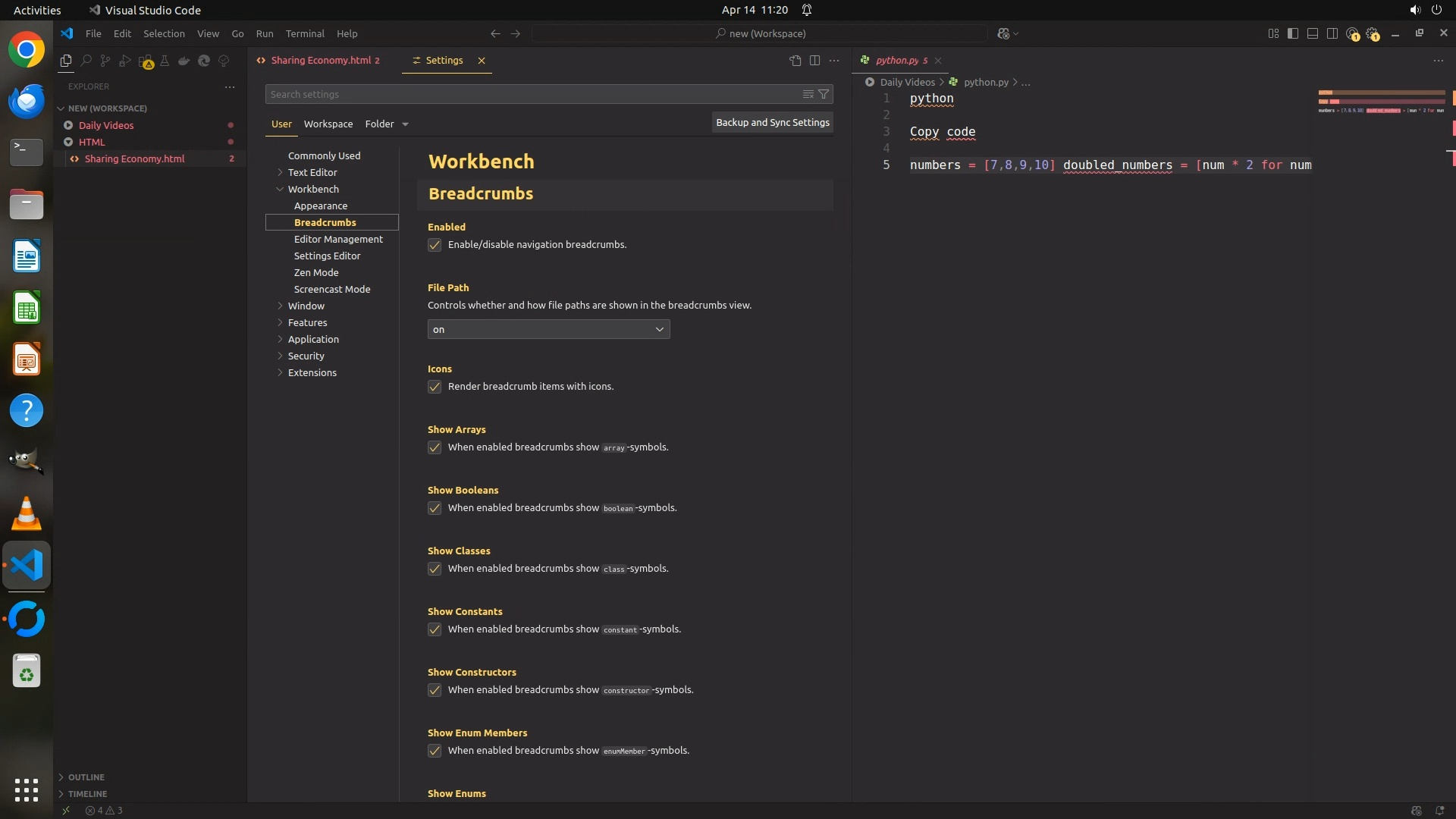Open the Testing flask icon
Viewport: 1456px width, 819px height.
tap(165, 61)
